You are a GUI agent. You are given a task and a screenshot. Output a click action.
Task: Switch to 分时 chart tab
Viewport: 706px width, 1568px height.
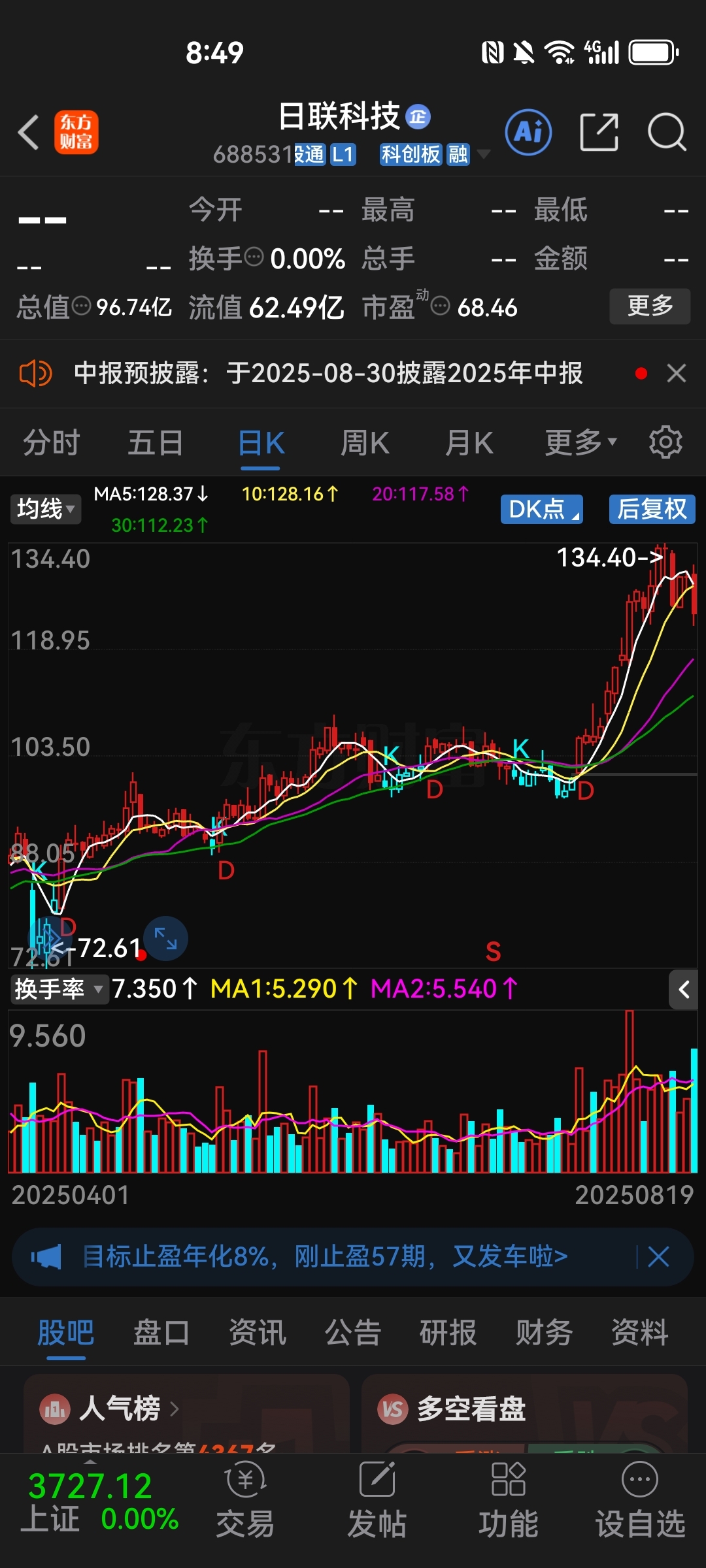pyautogui.click(x=51, y=442)
